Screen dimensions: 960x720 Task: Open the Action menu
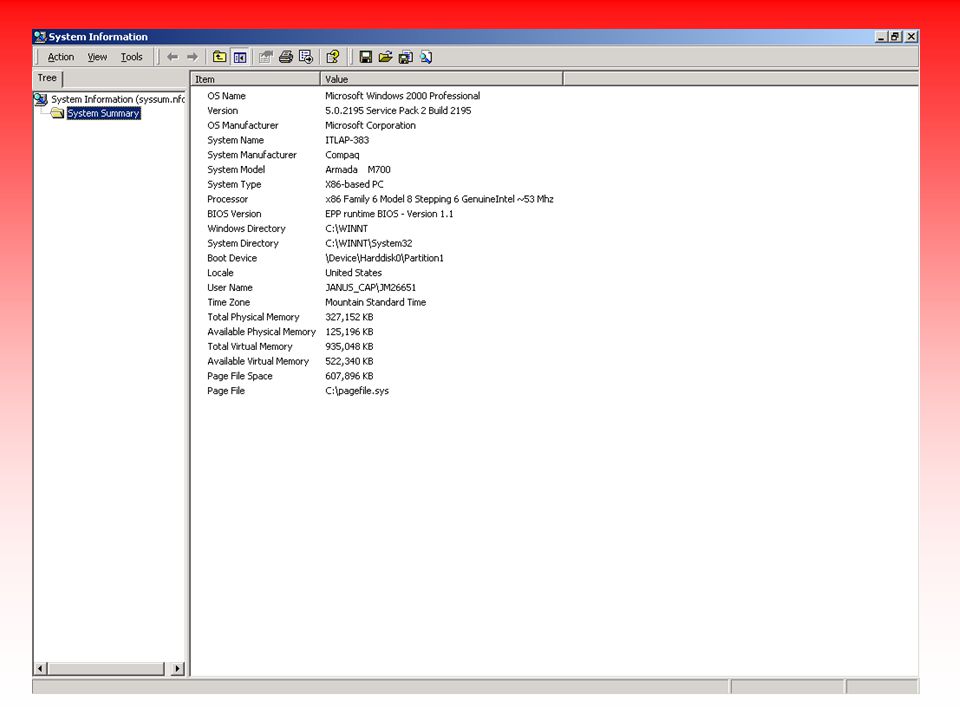(61, 57)
